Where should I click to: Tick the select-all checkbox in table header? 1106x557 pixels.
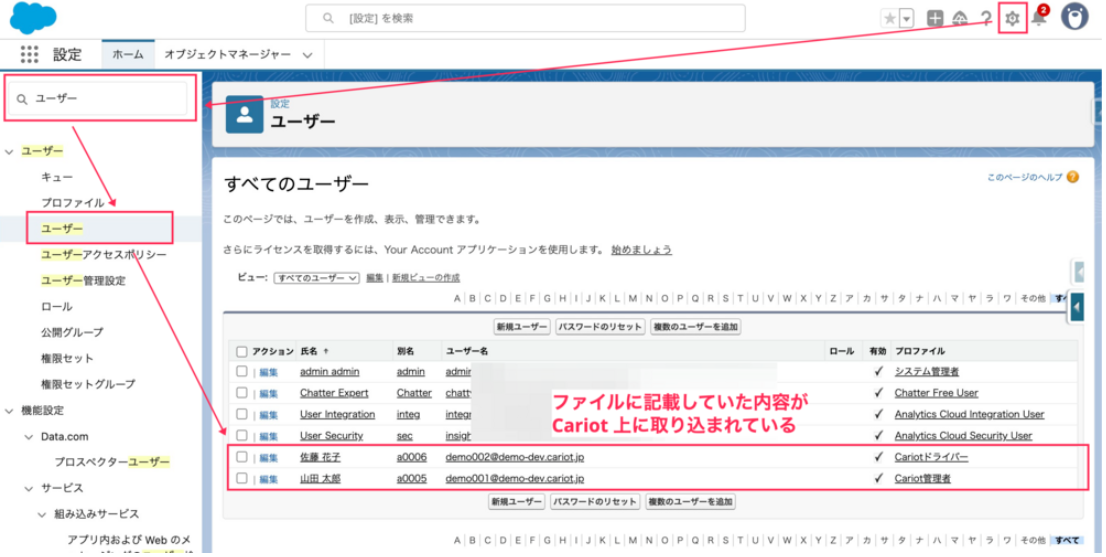(x=242, y=351)
